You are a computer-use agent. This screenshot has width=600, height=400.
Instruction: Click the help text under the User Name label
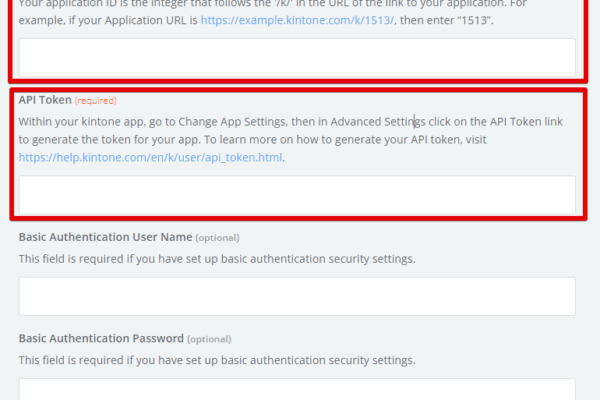tap(216, 259)
